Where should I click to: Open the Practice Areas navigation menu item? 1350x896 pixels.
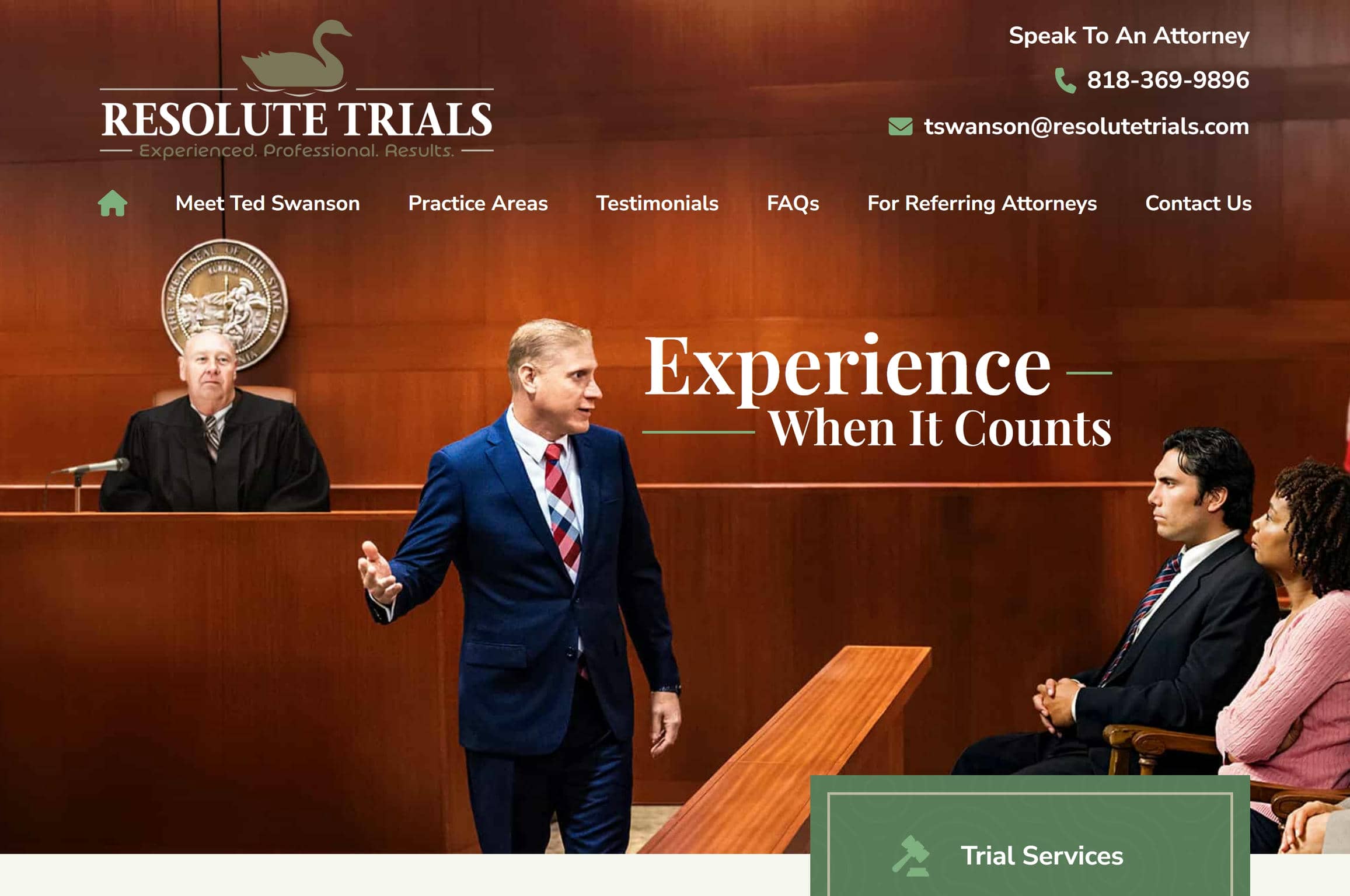tap(478, 204)
